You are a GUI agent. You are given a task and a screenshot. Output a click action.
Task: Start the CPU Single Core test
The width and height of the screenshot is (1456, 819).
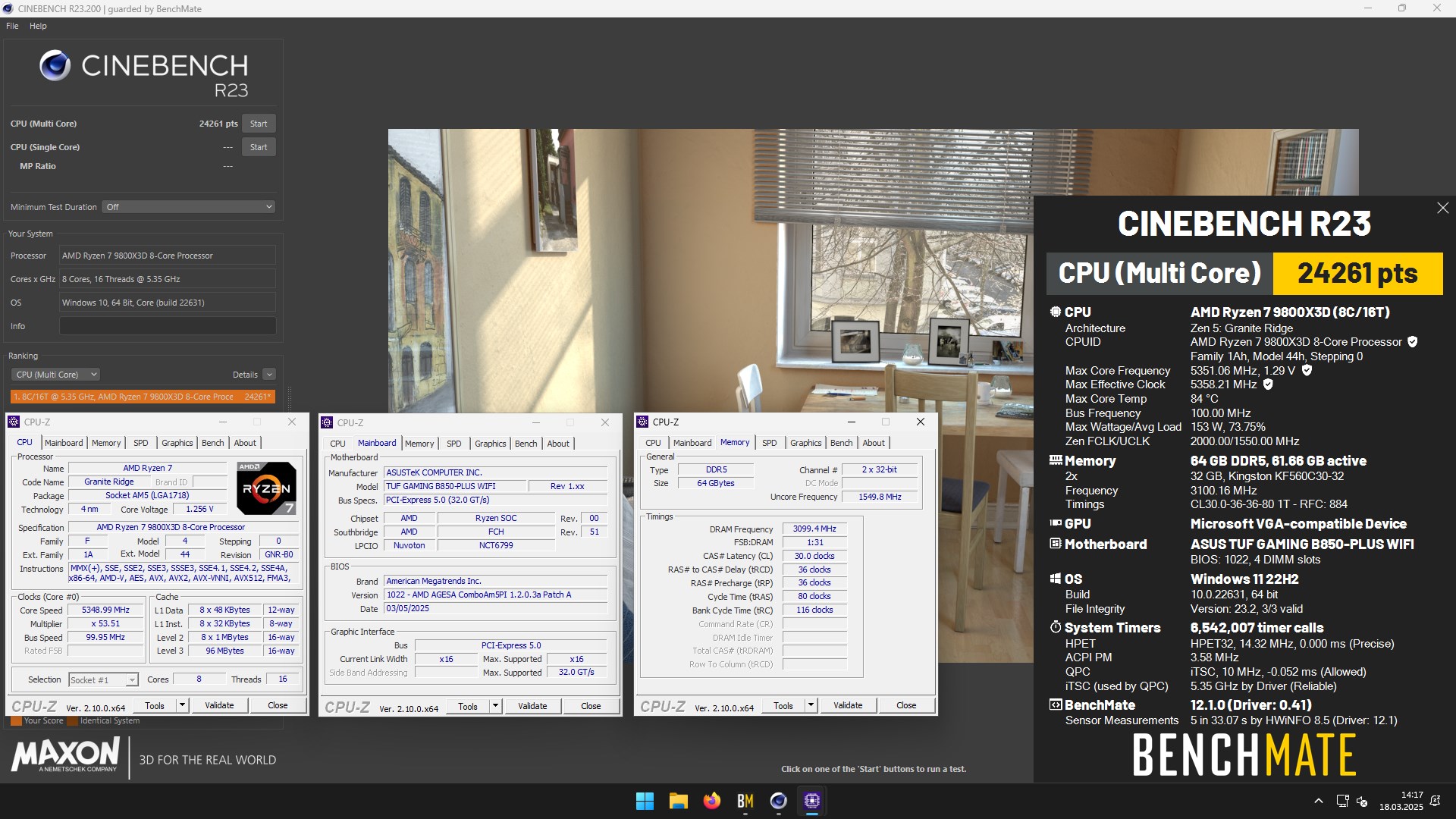[259, 147]
